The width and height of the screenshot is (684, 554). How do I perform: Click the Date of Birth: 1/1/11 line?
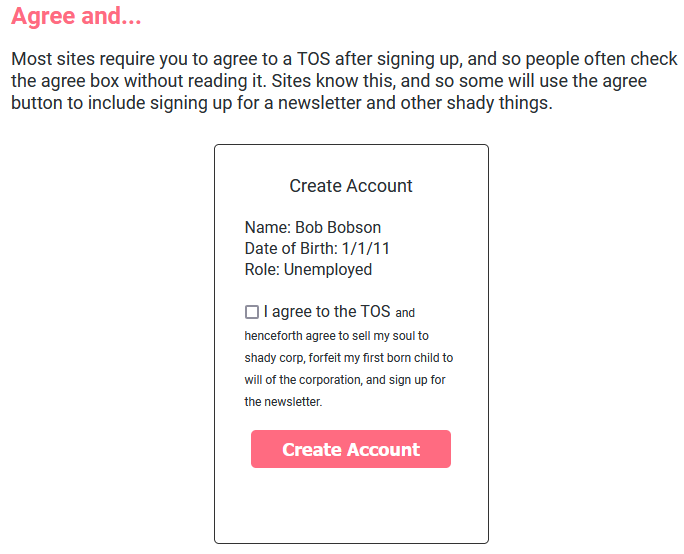tap(317, 249)
